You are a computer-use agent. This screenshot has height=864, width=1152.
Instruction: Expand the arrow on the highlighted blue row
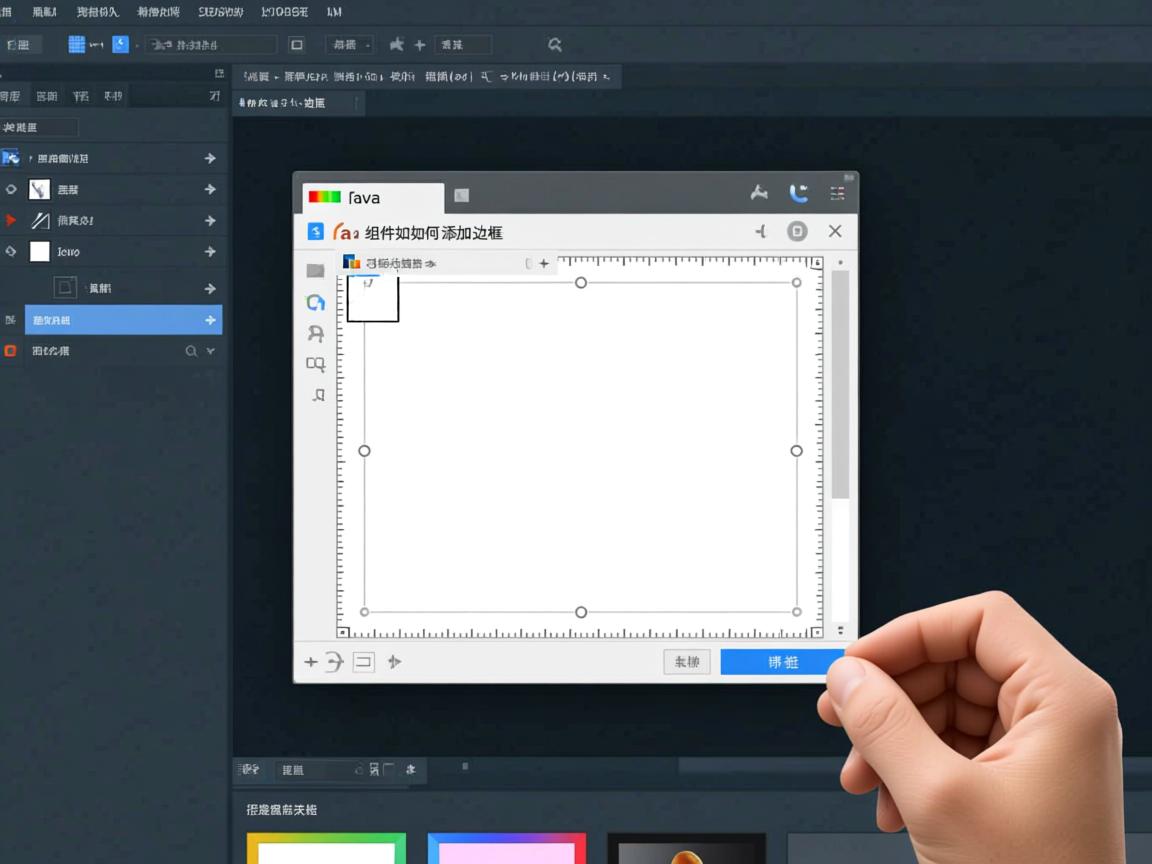point(210,320)
